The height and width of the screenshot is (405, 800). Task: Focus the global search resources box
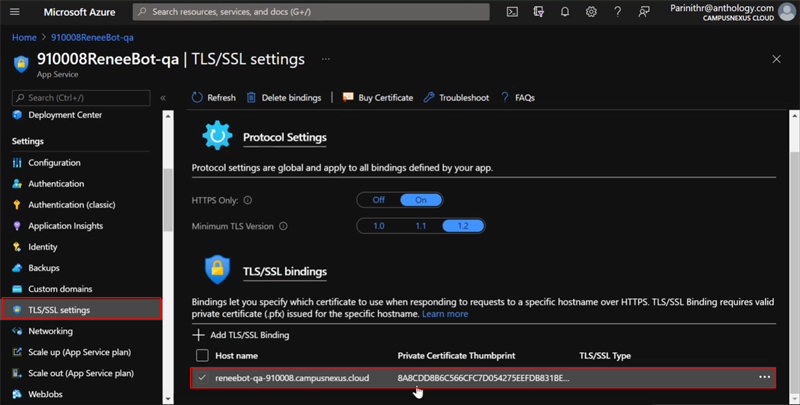click(311, 12)
